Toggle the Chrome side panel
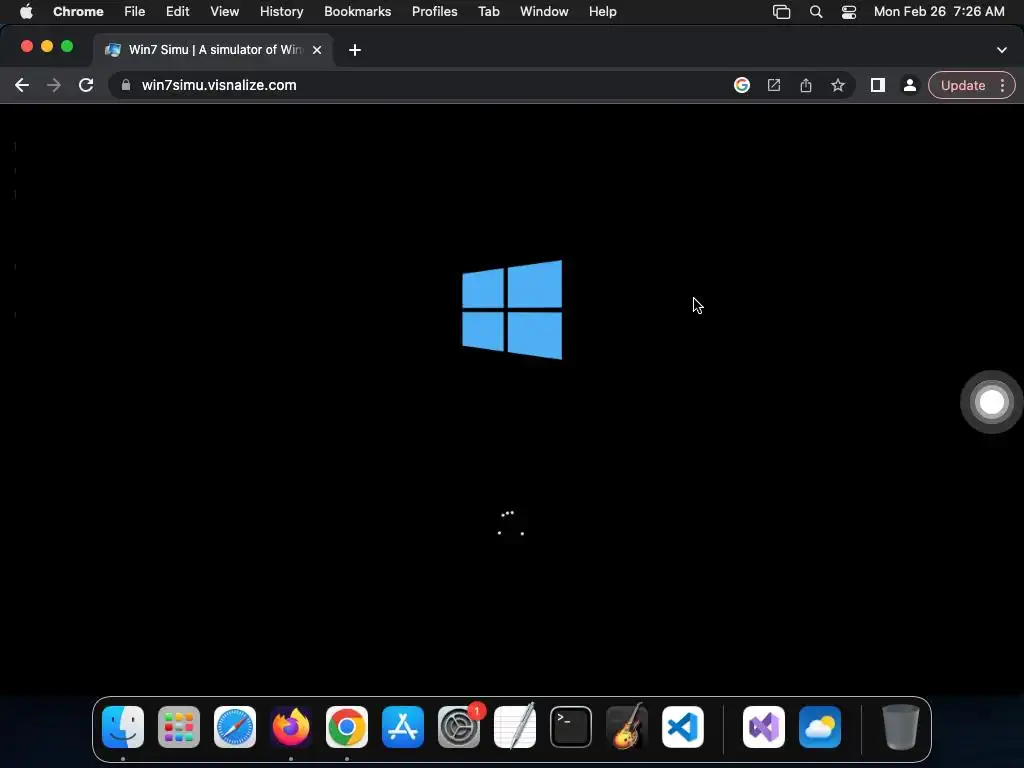This screenshot has width=1024, height=768. point(878,85)
